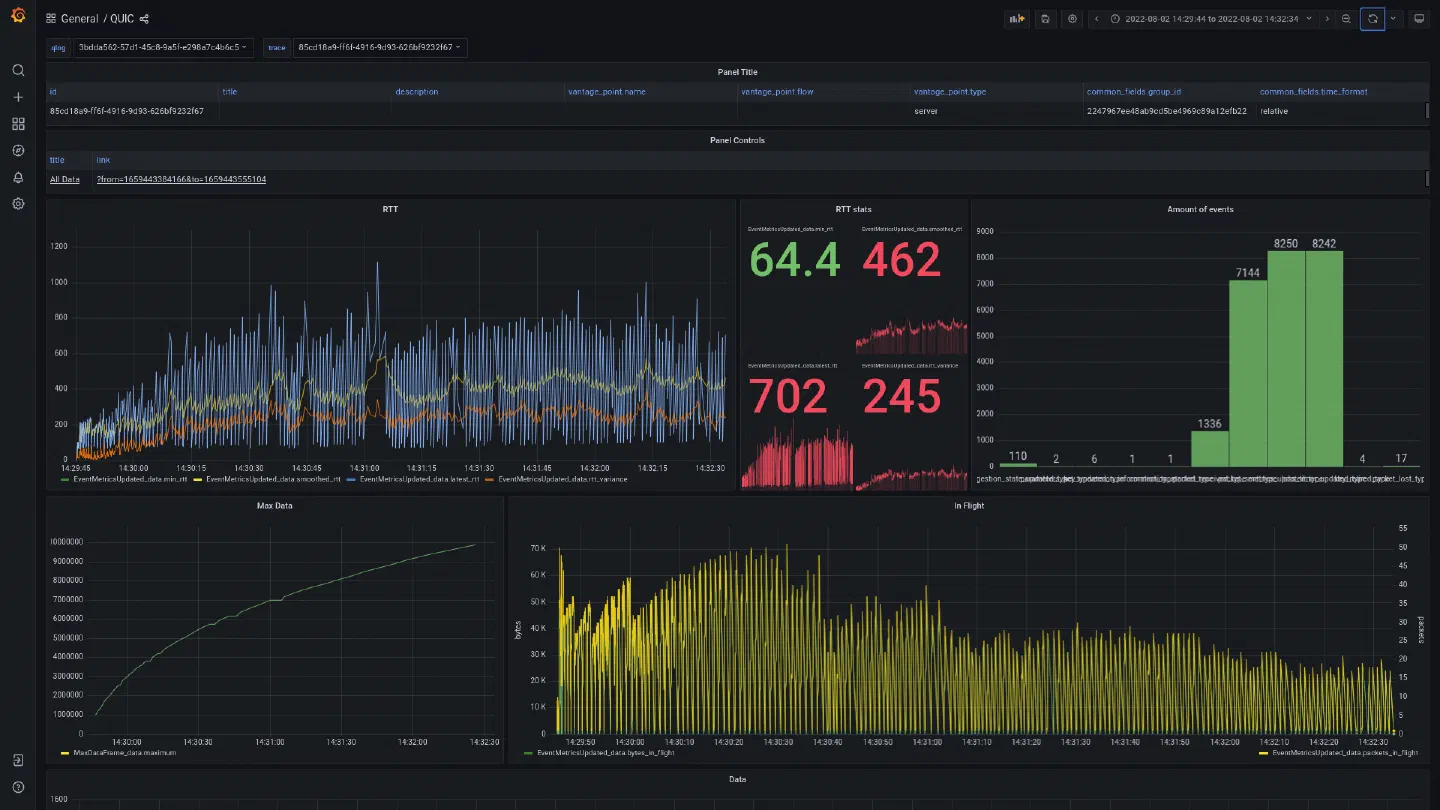Move time range forwards with right chevron
The image size is (1440, 810).
1327,19
